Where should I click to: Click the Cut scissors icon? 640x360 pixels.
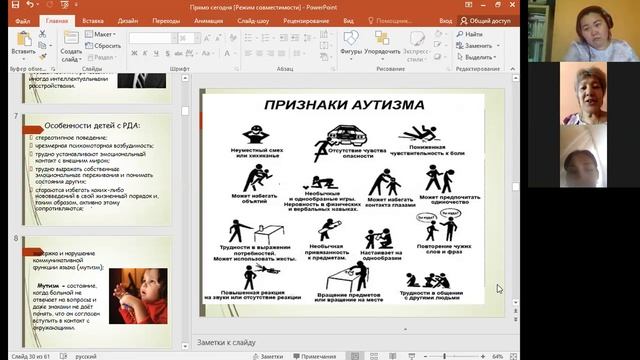coord(42,33)
